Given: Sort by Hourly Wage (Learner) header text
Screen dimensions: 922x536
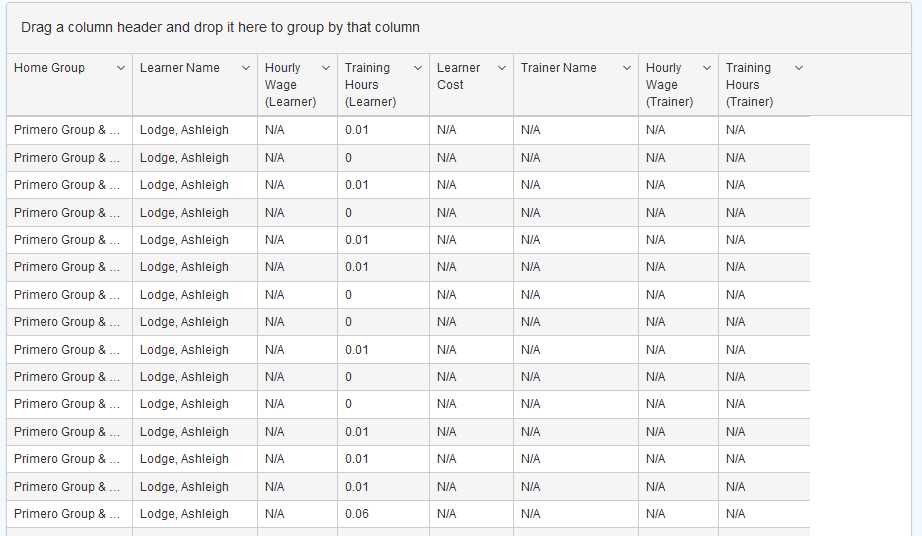Looking at the screenshot, I should (290, 84).
